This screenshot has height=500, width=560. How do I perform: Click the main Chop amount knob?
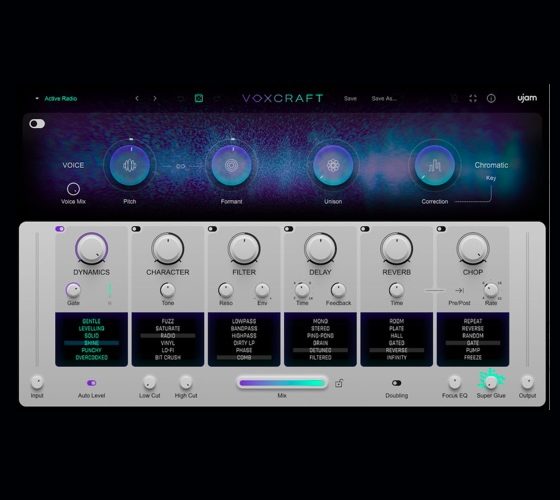[473, 249]
